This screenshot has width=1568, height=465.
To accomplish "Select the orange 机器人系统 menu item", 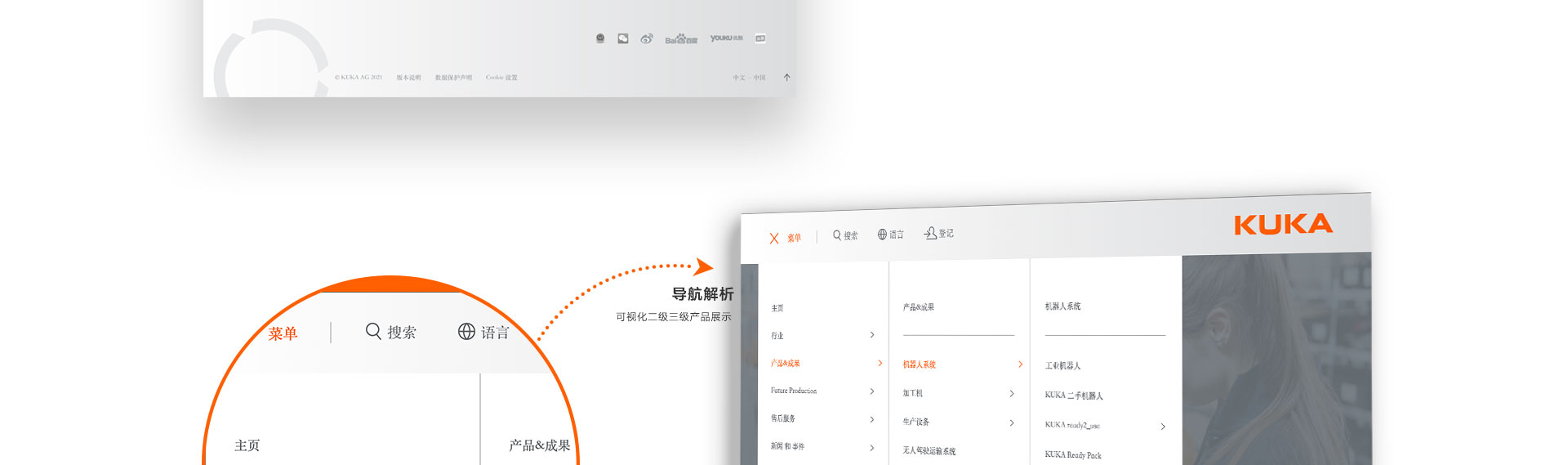I will [920, 364].
